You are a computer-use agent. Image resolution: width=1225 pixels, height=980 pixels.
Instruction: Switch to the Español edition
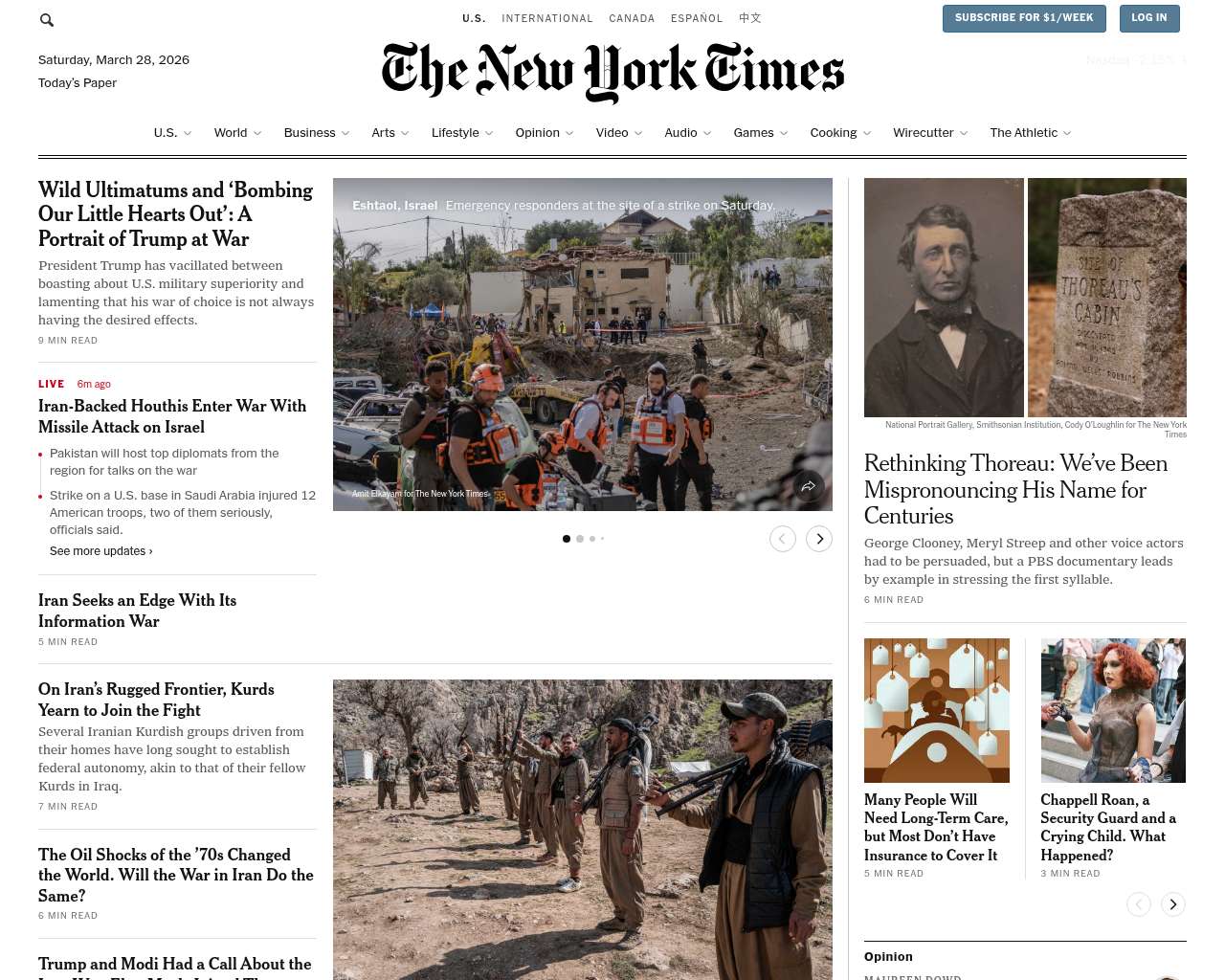[697, 18]
